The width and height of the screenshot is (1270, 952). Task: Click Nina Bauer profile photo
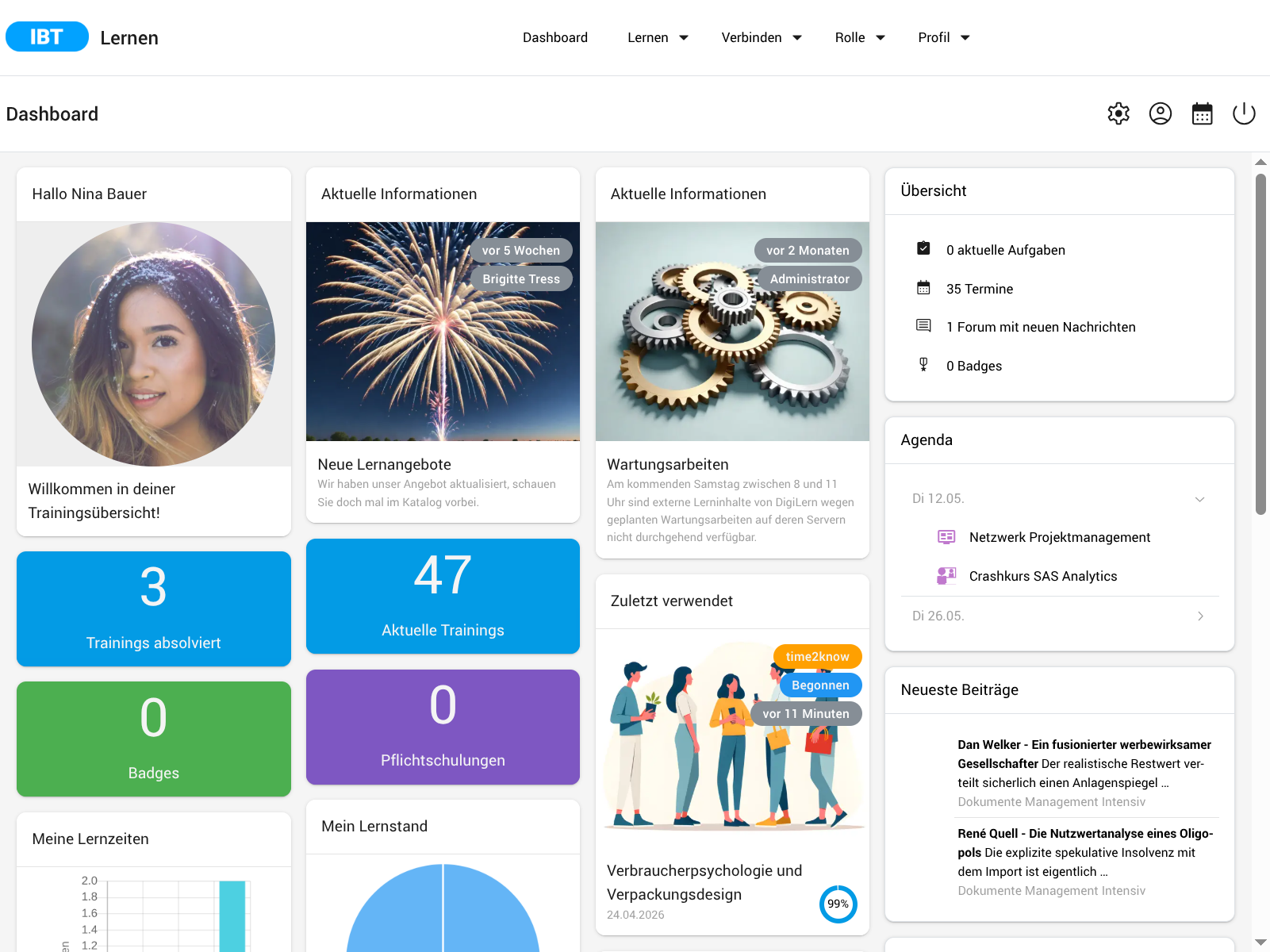154,344
